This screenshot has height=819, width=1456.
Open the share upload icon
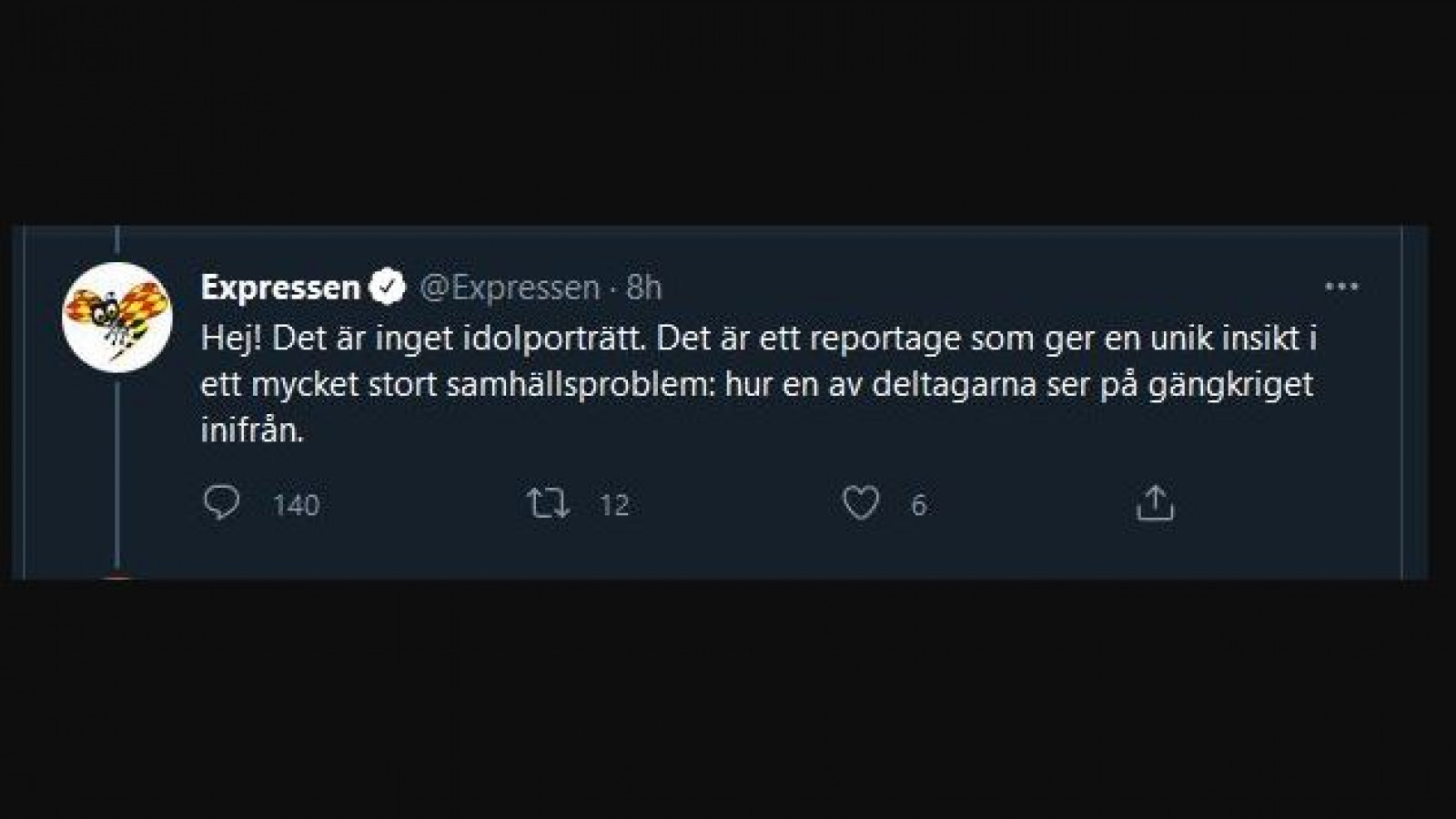point(1155,503)
